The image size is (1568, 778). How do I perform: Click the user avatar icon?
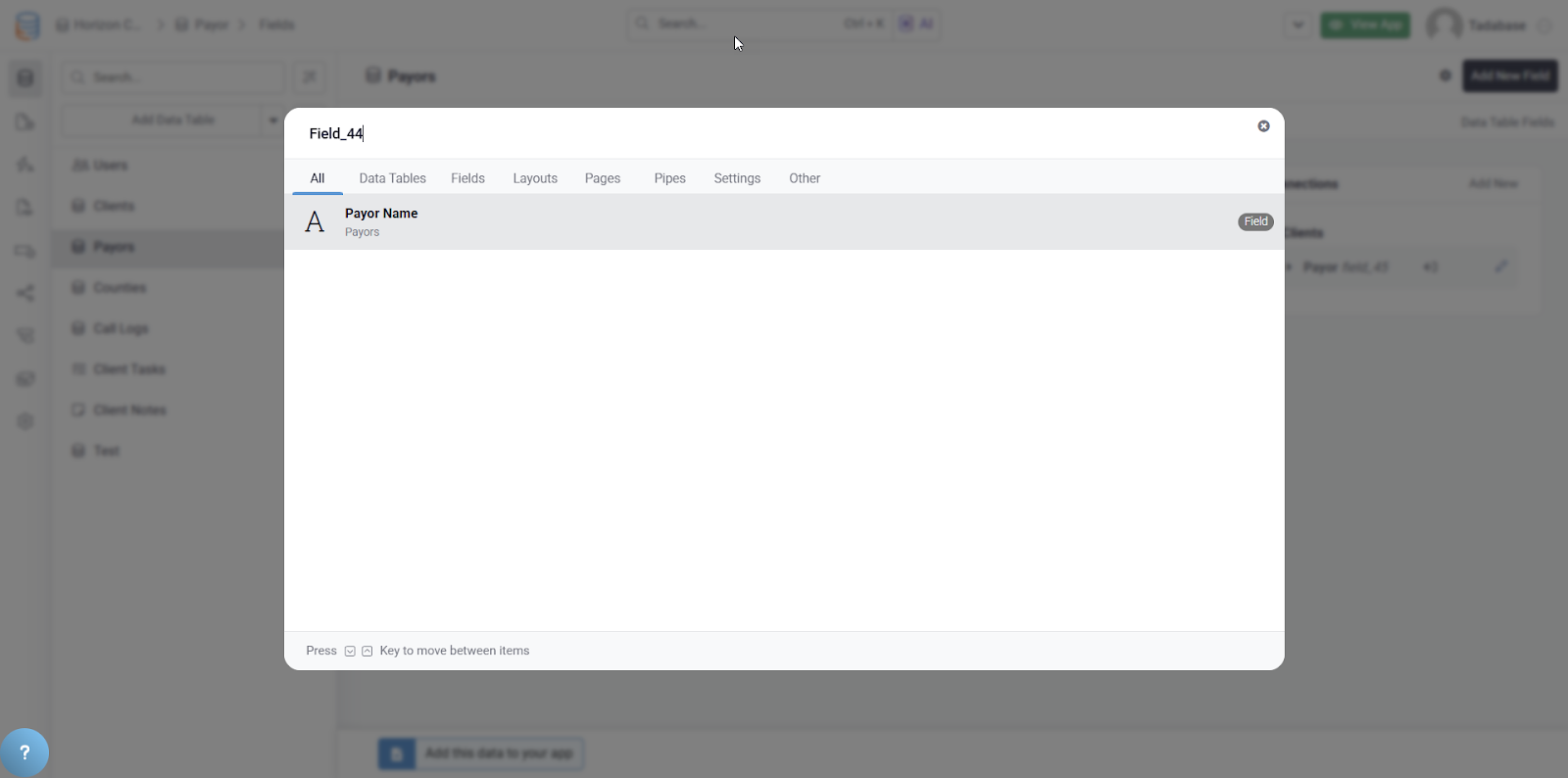click(x=1444, y=25)
